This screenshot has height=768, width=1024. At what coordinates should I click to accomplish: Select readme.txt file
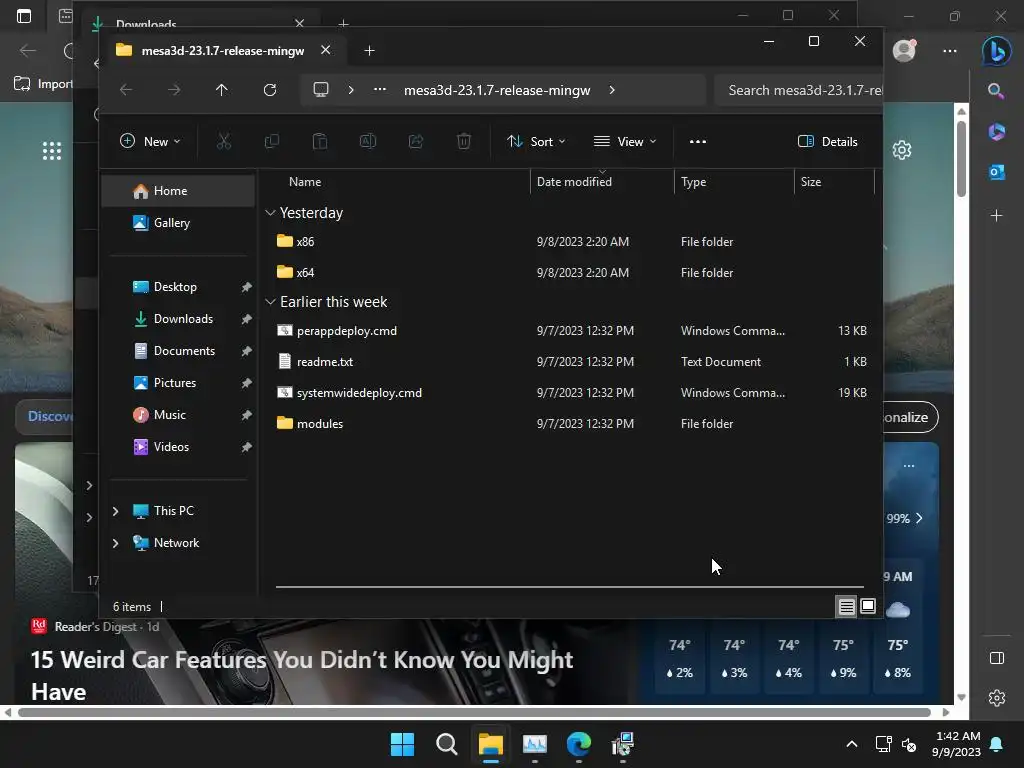(x=569, y=361)
